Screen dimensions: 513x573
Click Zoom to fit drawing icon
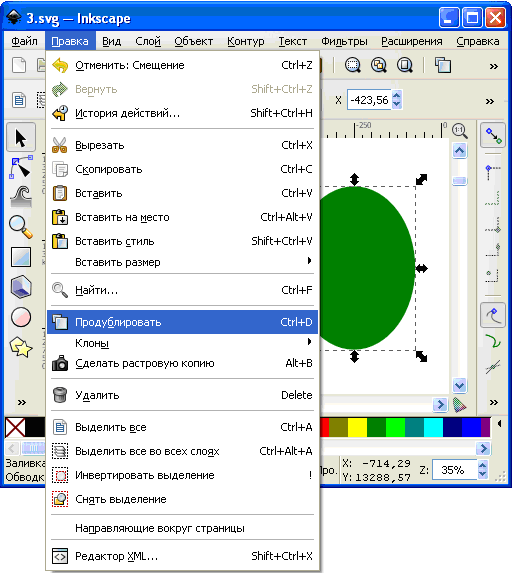379,66
